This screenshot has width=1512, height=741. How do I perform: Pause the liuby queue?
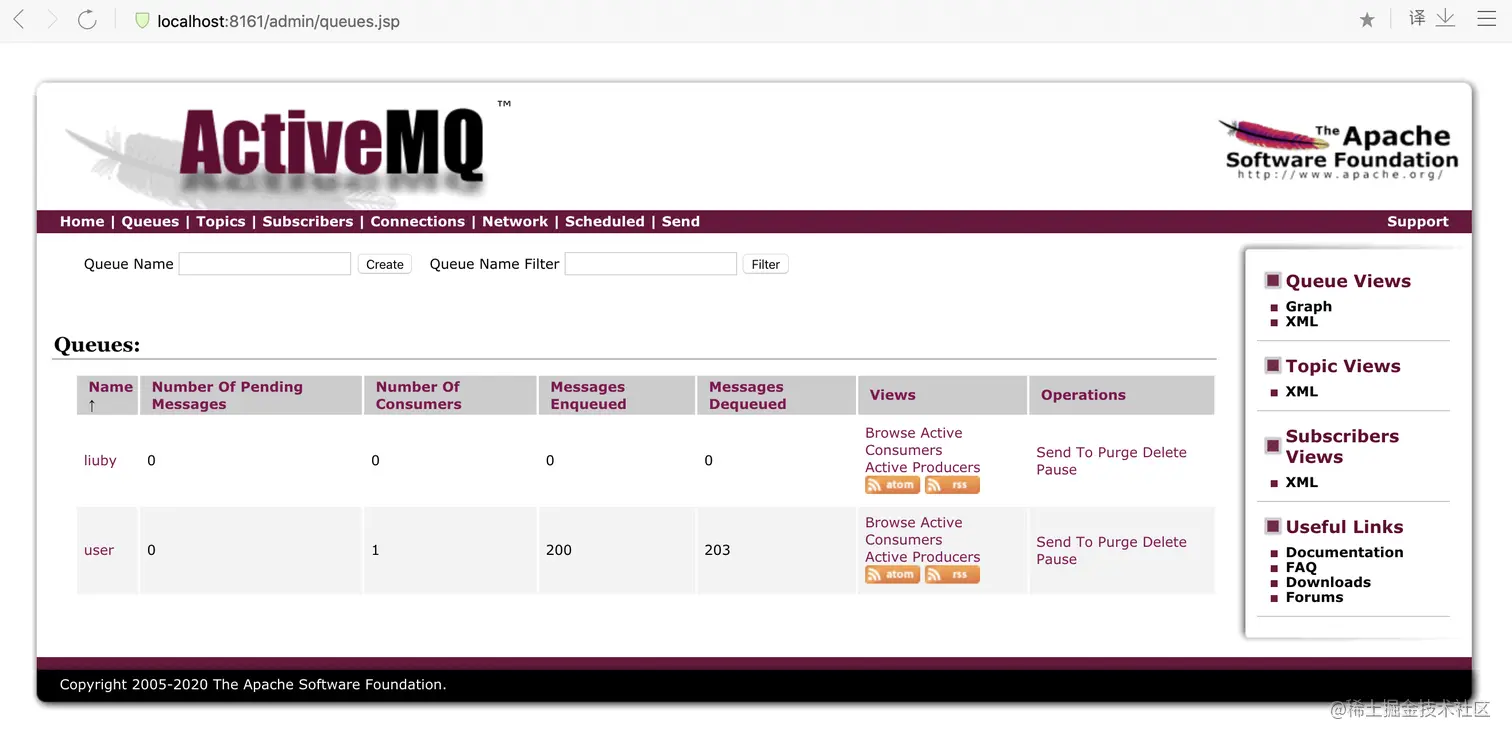click(x=1056, y=470)
